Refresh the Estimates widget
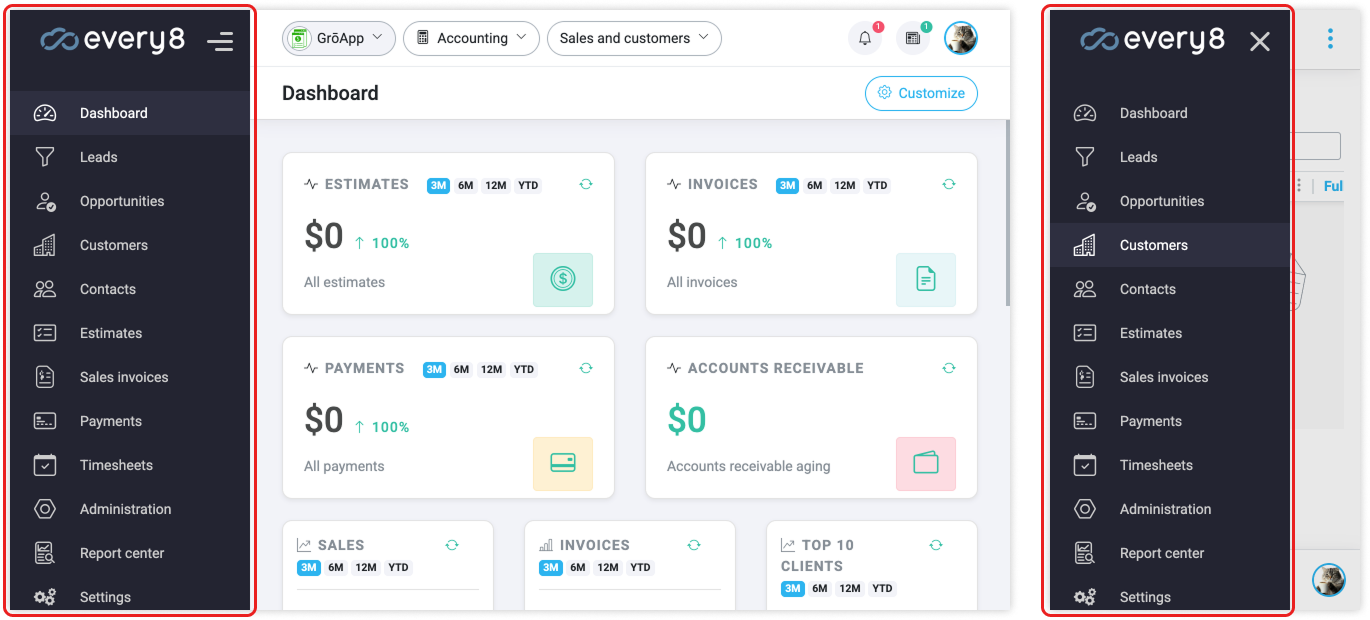Image resolution: width=1370 pixels, height=620 pixels. click(586, 184)
